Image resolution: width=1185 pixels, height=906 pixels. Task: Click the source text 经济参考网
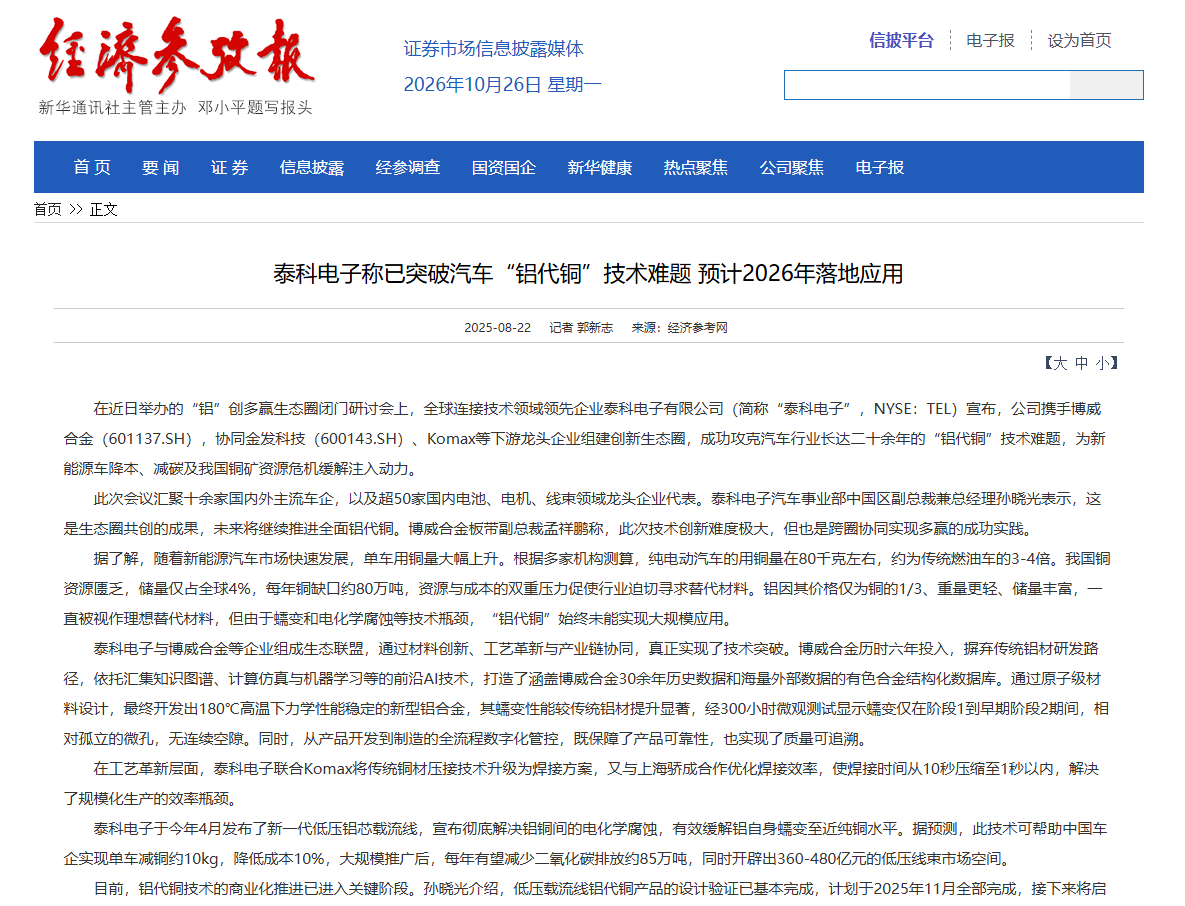(698, 328)
